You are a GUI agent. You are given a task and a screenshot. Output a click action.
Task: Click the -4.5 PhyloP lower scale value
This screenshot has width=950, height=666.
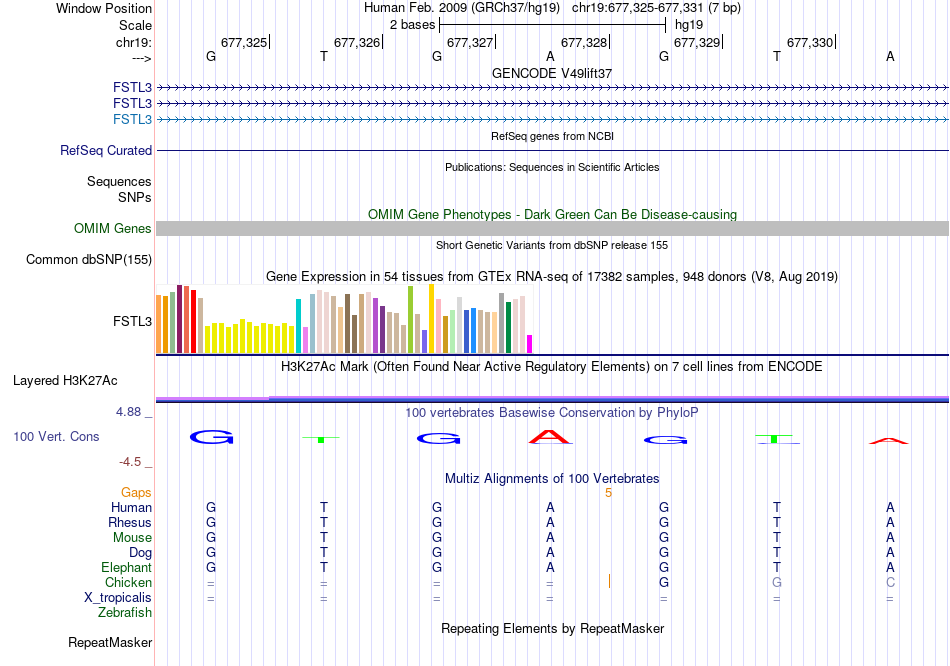(130, 462)
